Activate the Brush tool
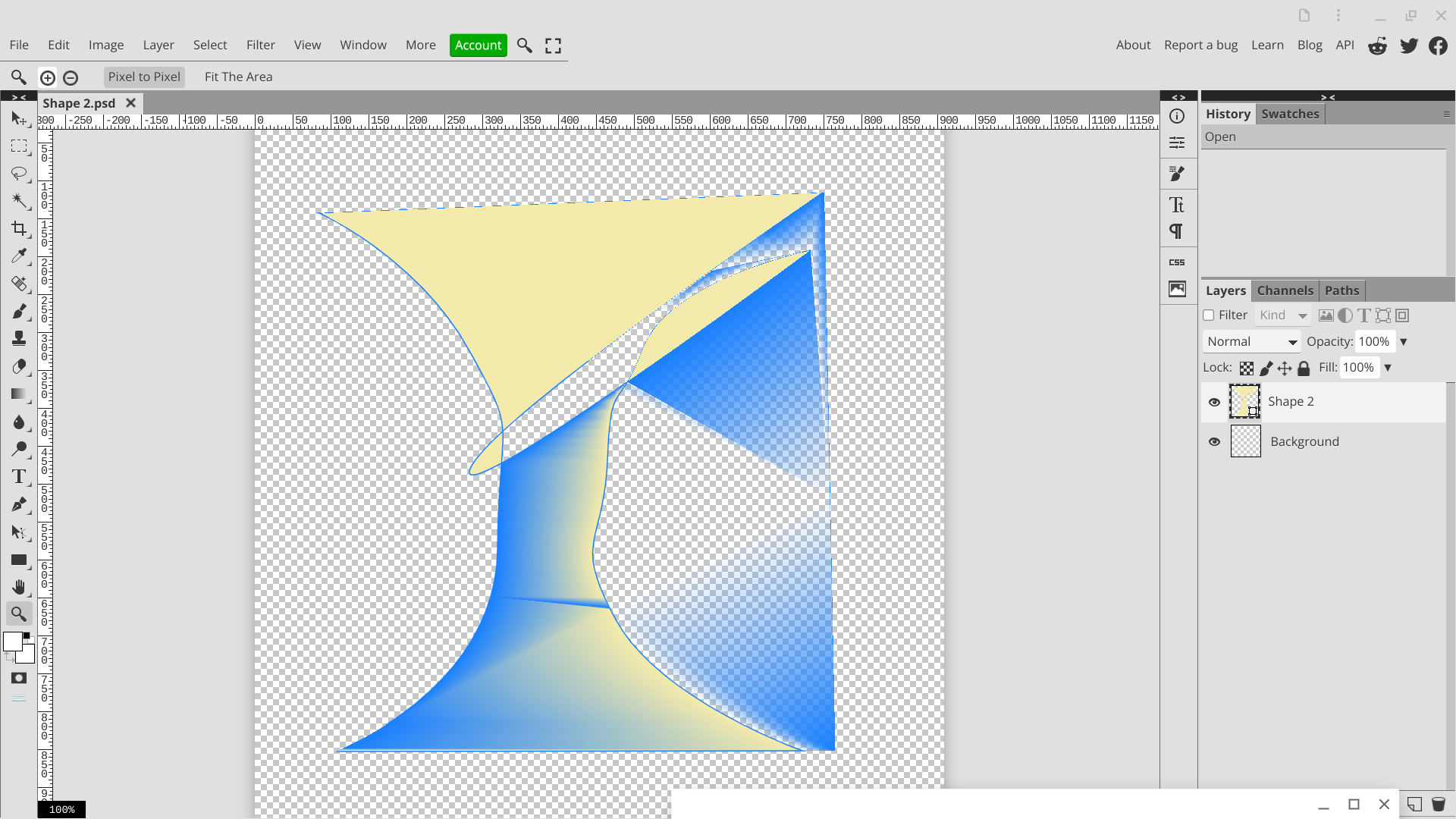 click(19, 311)
